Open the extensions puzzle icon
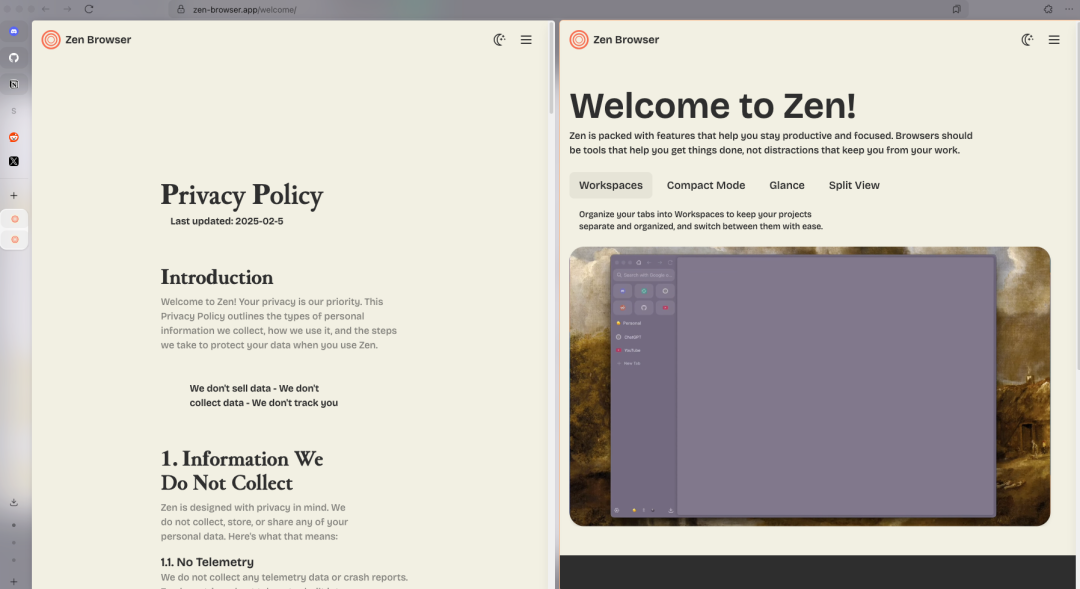This screenshot has width=1080, height=589. point(1048,10)
